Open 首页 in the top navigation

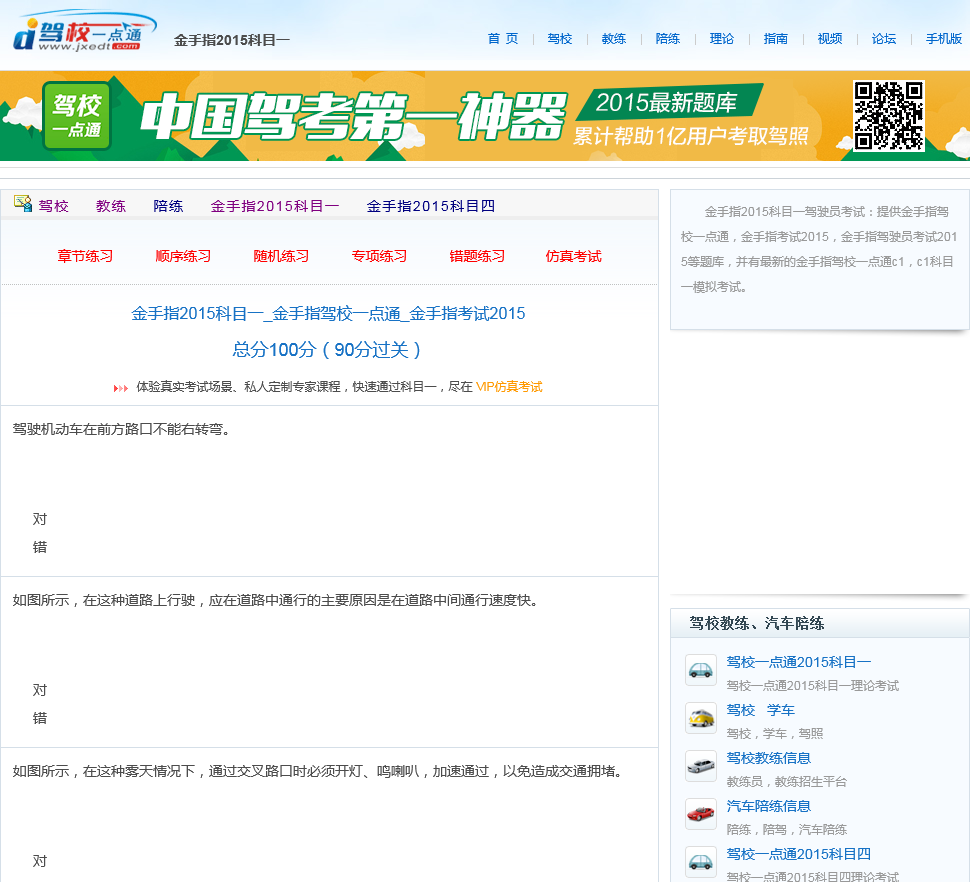click(503, 39)
